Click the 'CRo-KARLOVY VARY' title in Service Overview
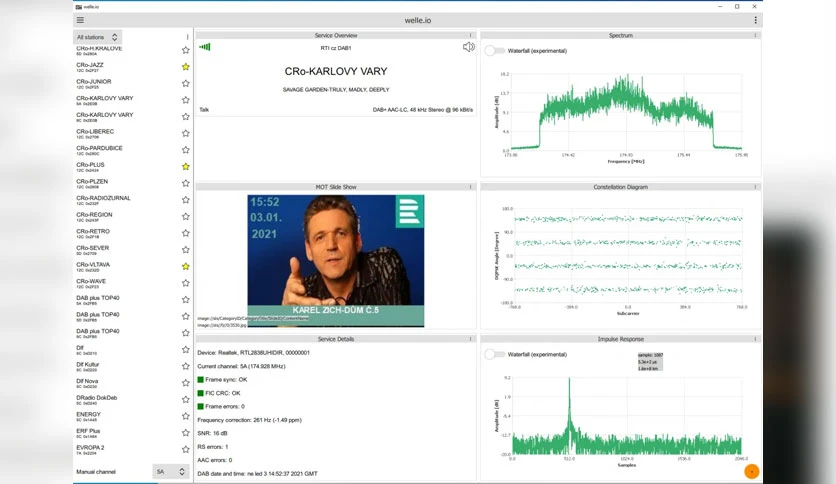 click(336, 71)
